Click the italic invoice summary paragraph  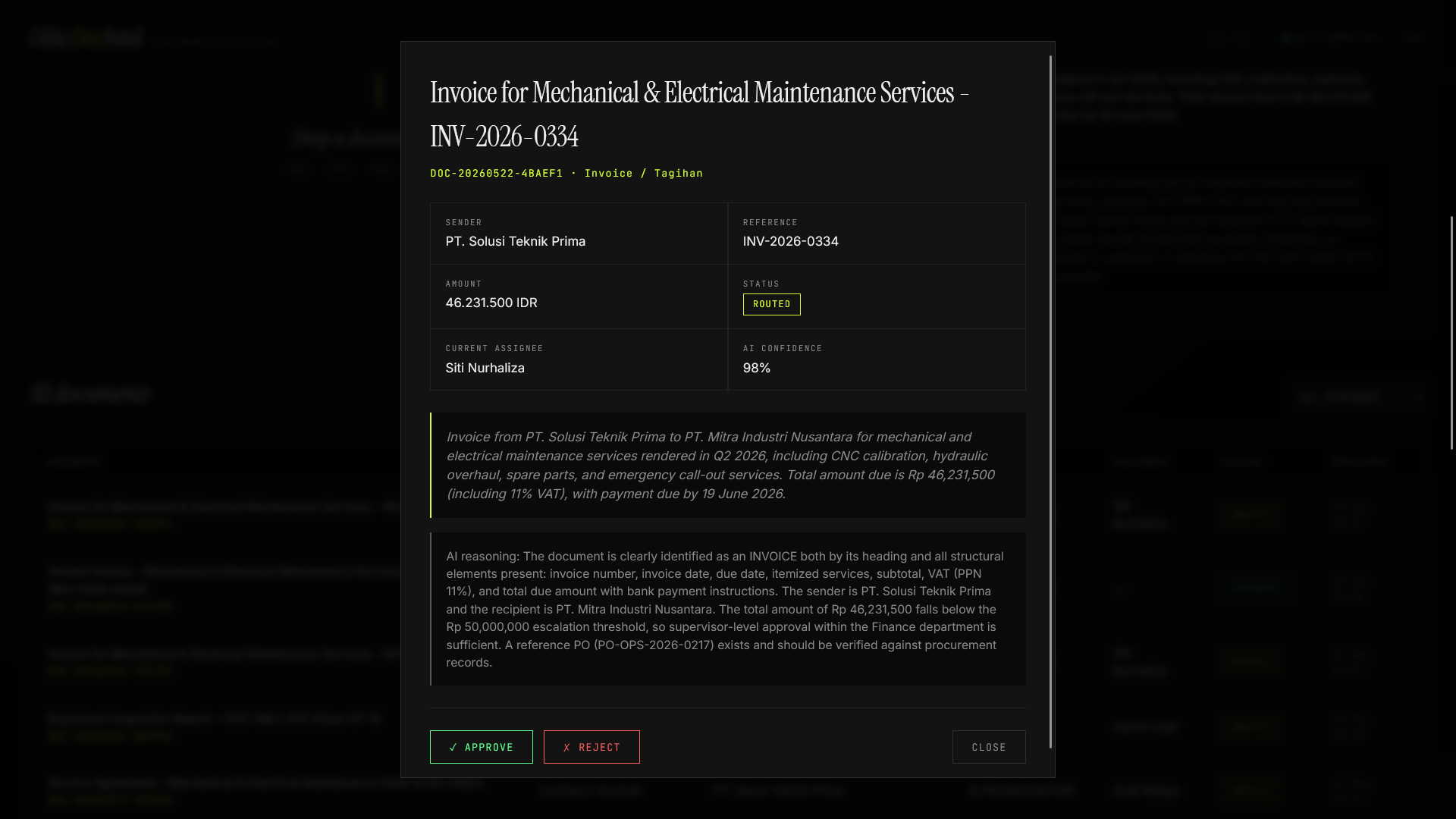728,466
